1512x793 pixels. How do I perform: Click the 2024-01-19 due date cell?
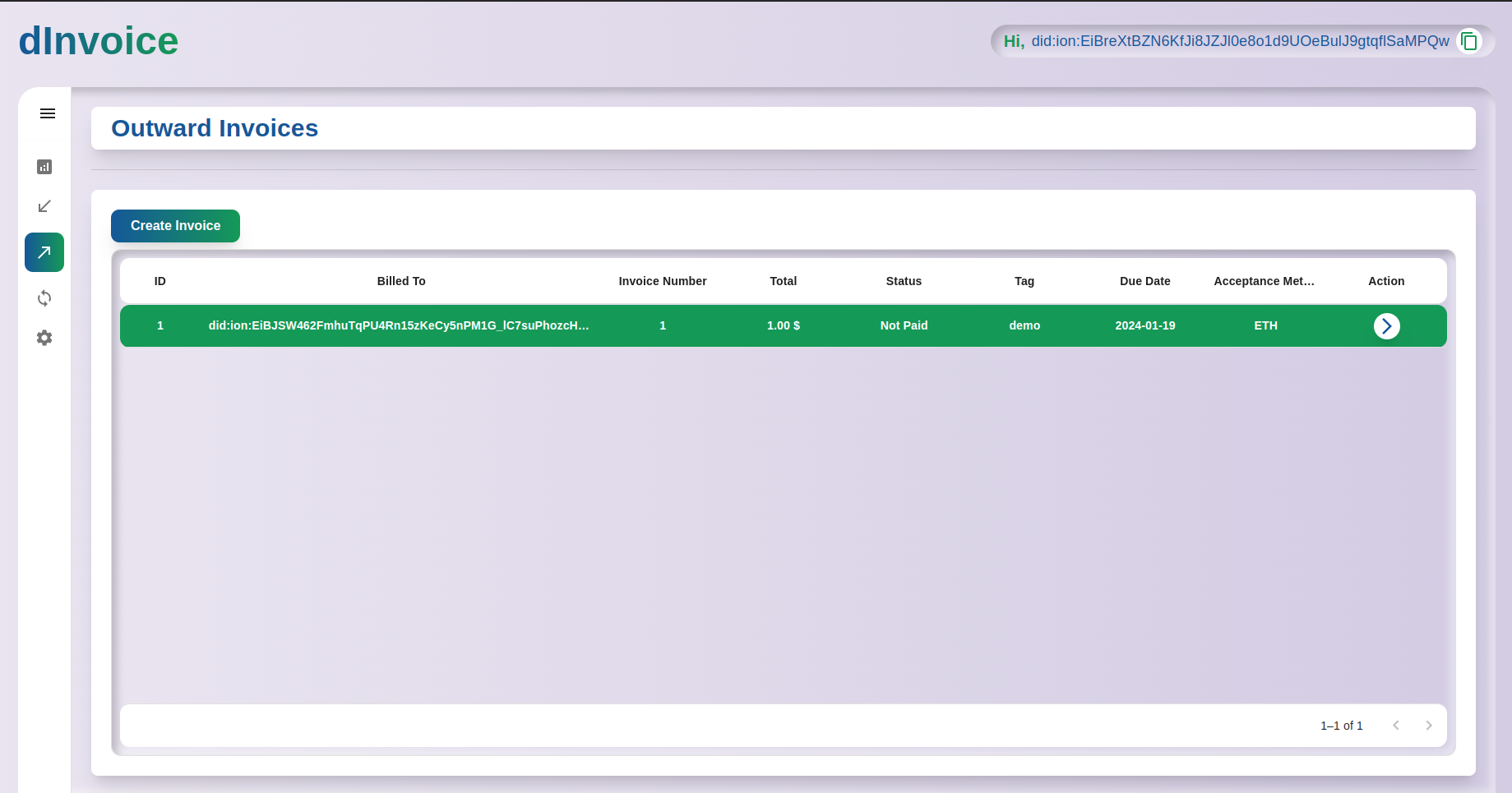[x=1145, y=325]
